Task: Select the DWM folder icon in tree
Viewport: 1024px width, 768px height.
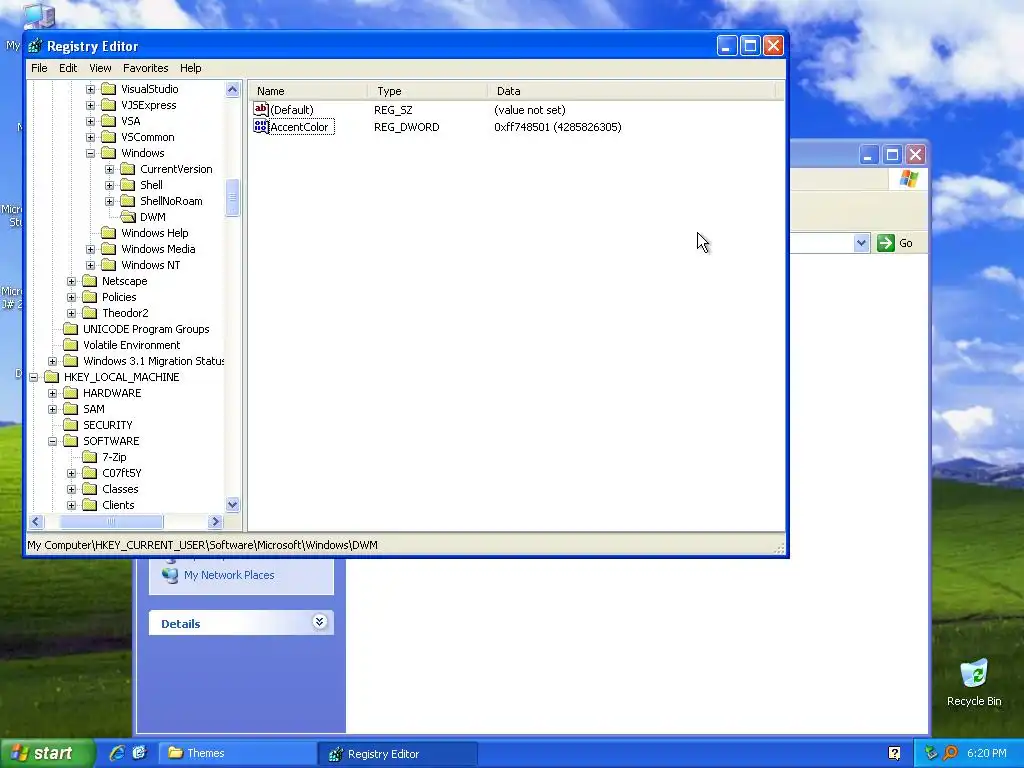Action: coord(128,217)
